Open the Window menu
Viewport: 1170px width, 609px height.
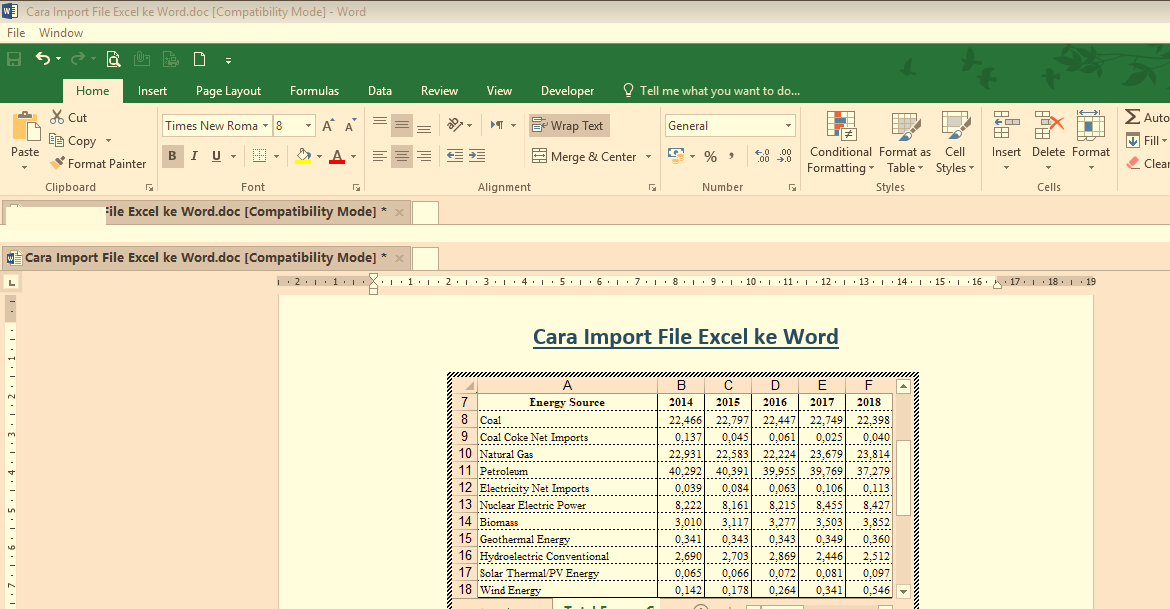[61, 32]
